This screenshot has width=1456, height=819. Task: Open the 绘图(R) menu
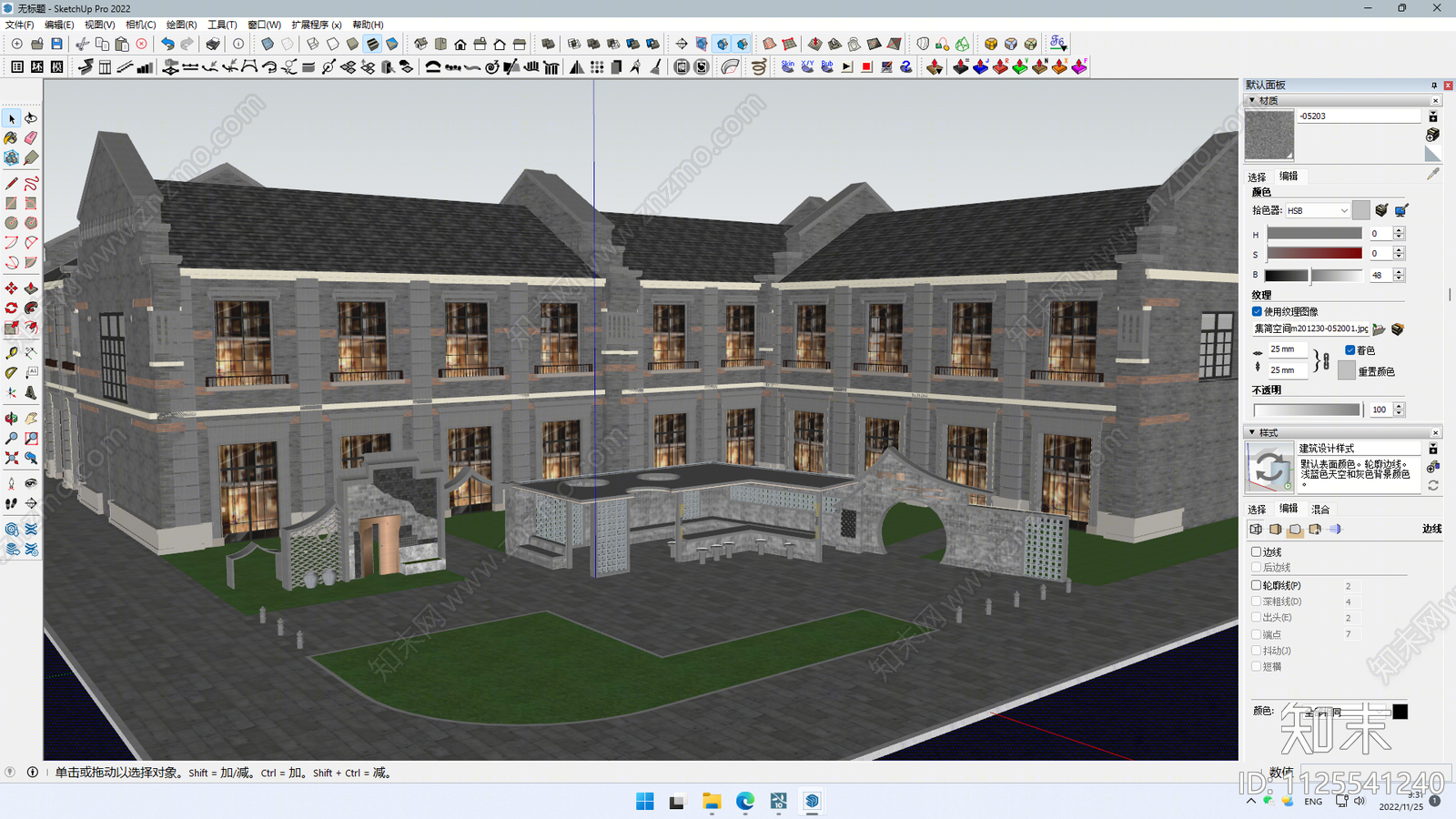[x=181, y=25]
